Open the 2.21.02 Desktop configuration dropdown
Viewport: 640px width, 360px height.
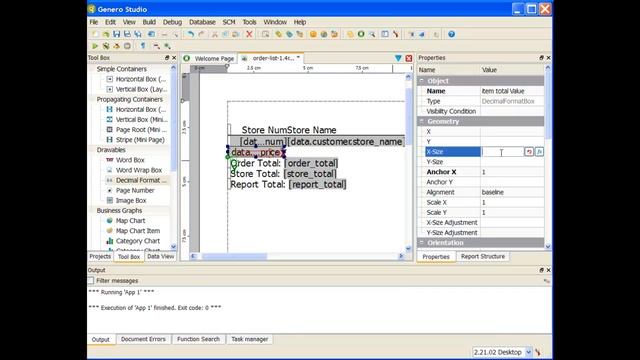528,352
